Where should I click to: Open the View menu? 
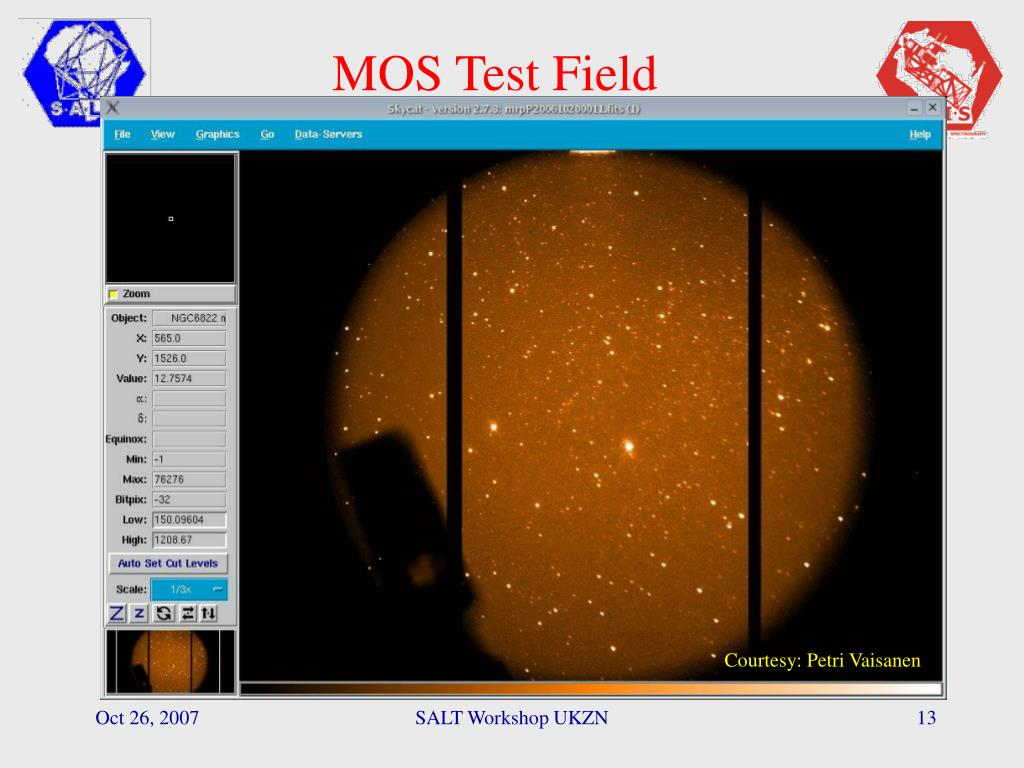163,134
